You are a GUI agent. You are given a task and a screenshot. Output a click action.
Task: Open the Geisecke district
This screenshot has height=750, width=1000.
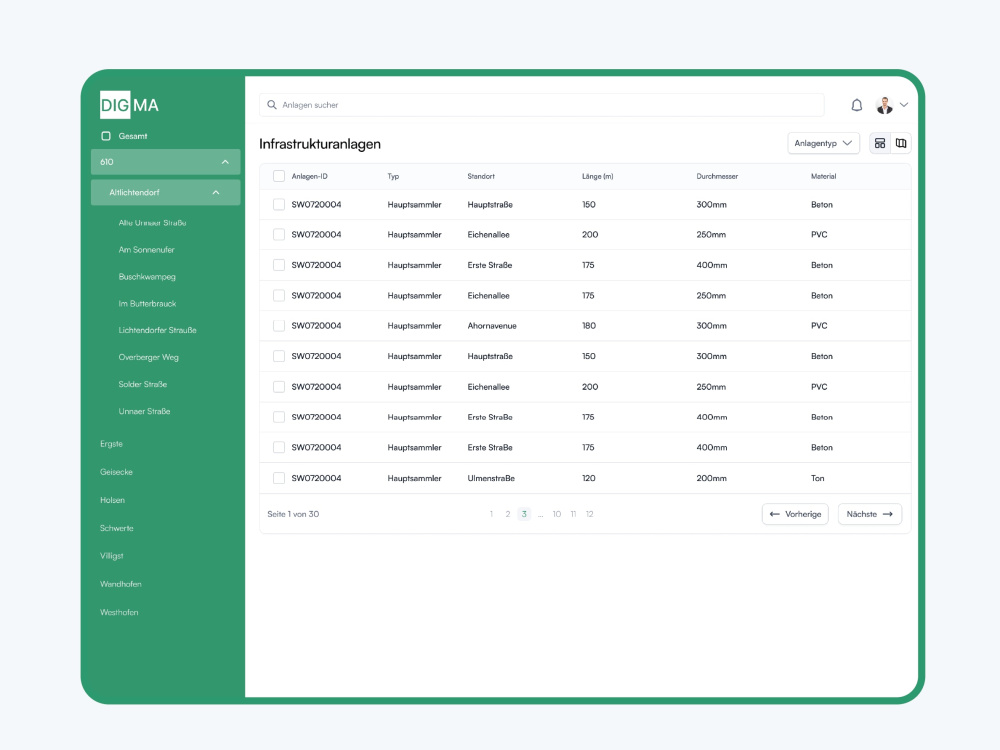pyautogui.click(x=116, y=472)
